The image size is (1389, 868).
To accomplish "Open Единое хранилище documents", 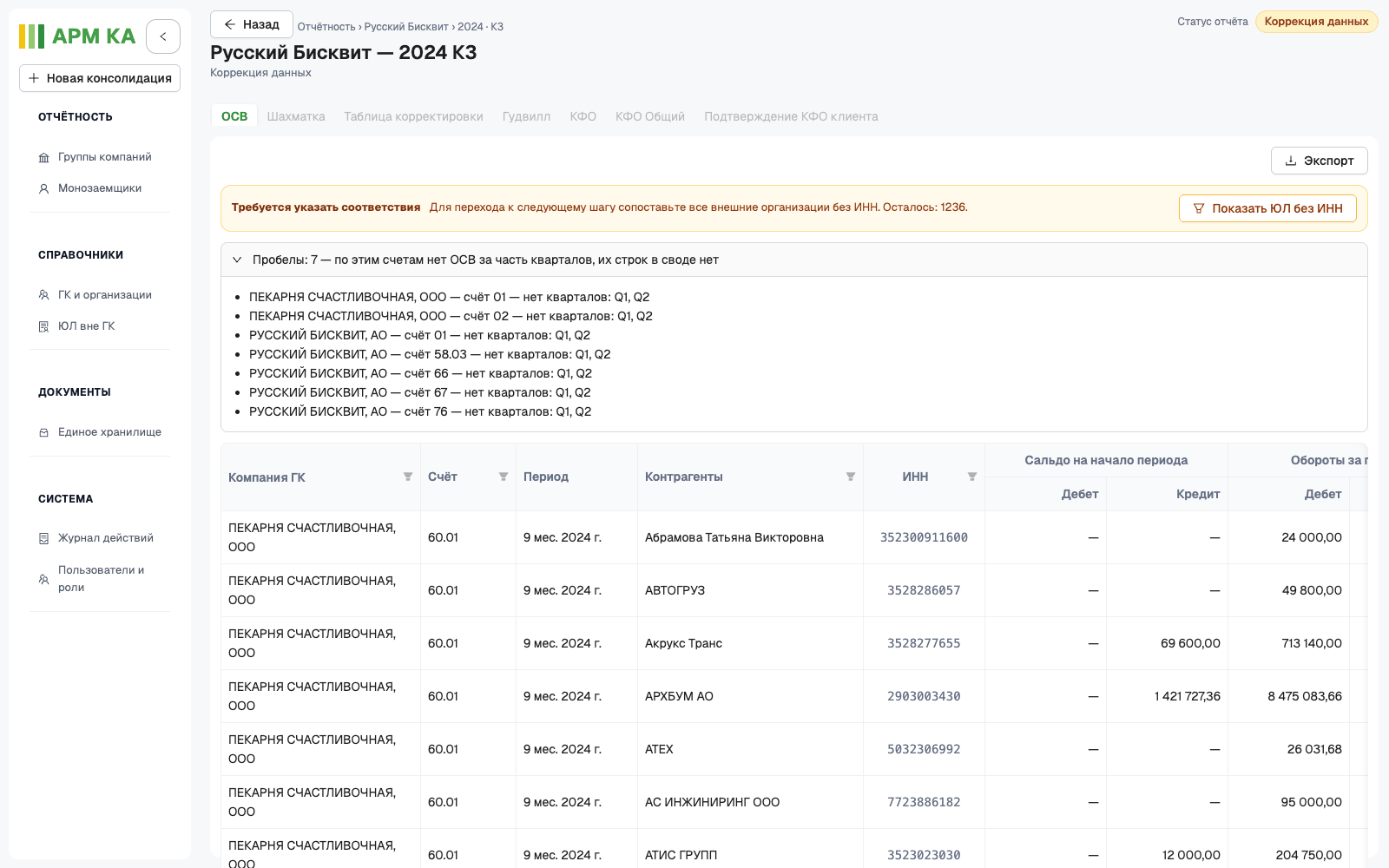I will (109, 432).
